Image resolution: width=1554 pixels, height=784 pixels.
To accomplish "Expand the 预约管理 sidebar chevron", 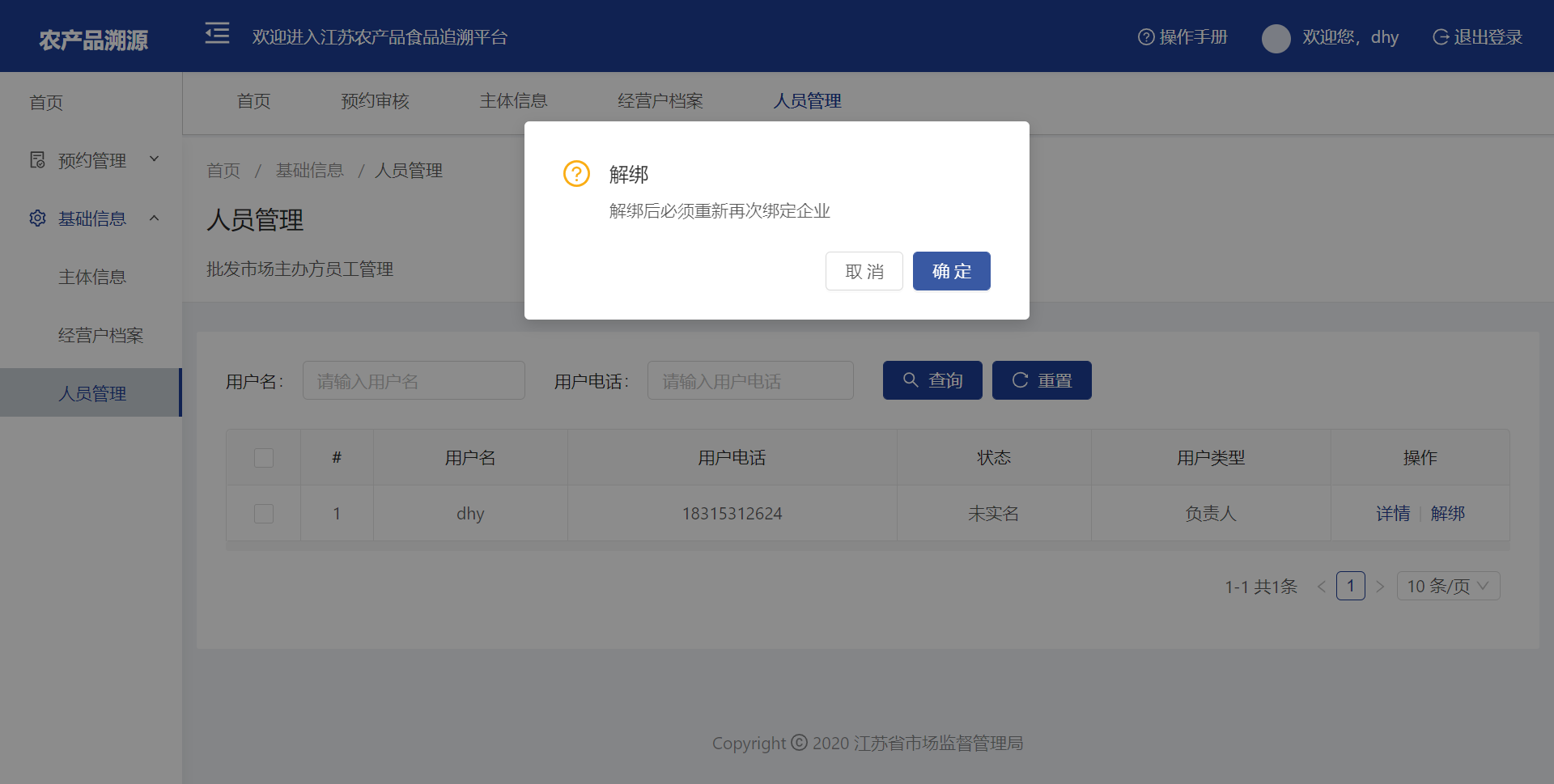I will 155,159.
